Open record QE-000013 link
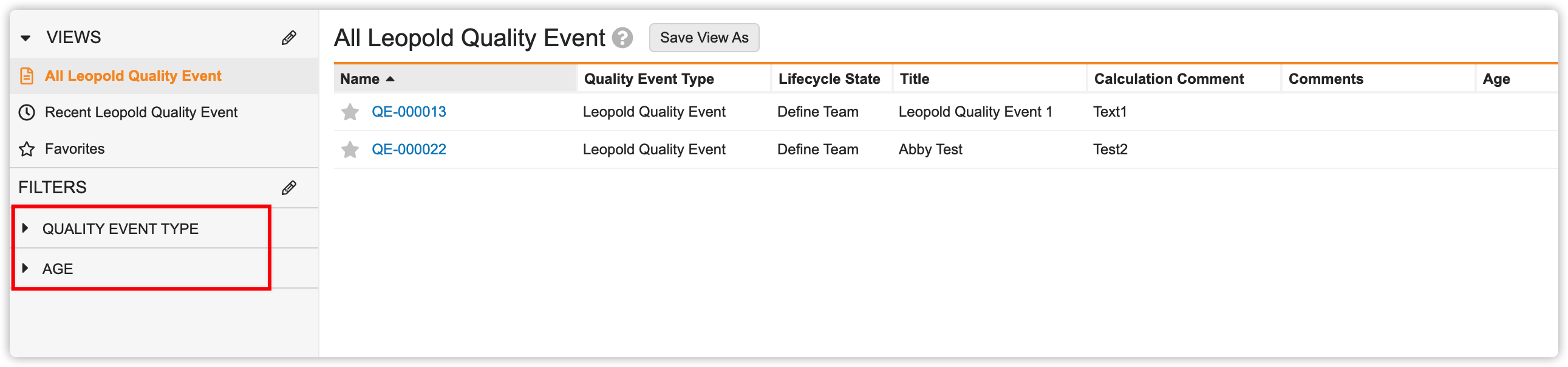 point(409,112)
